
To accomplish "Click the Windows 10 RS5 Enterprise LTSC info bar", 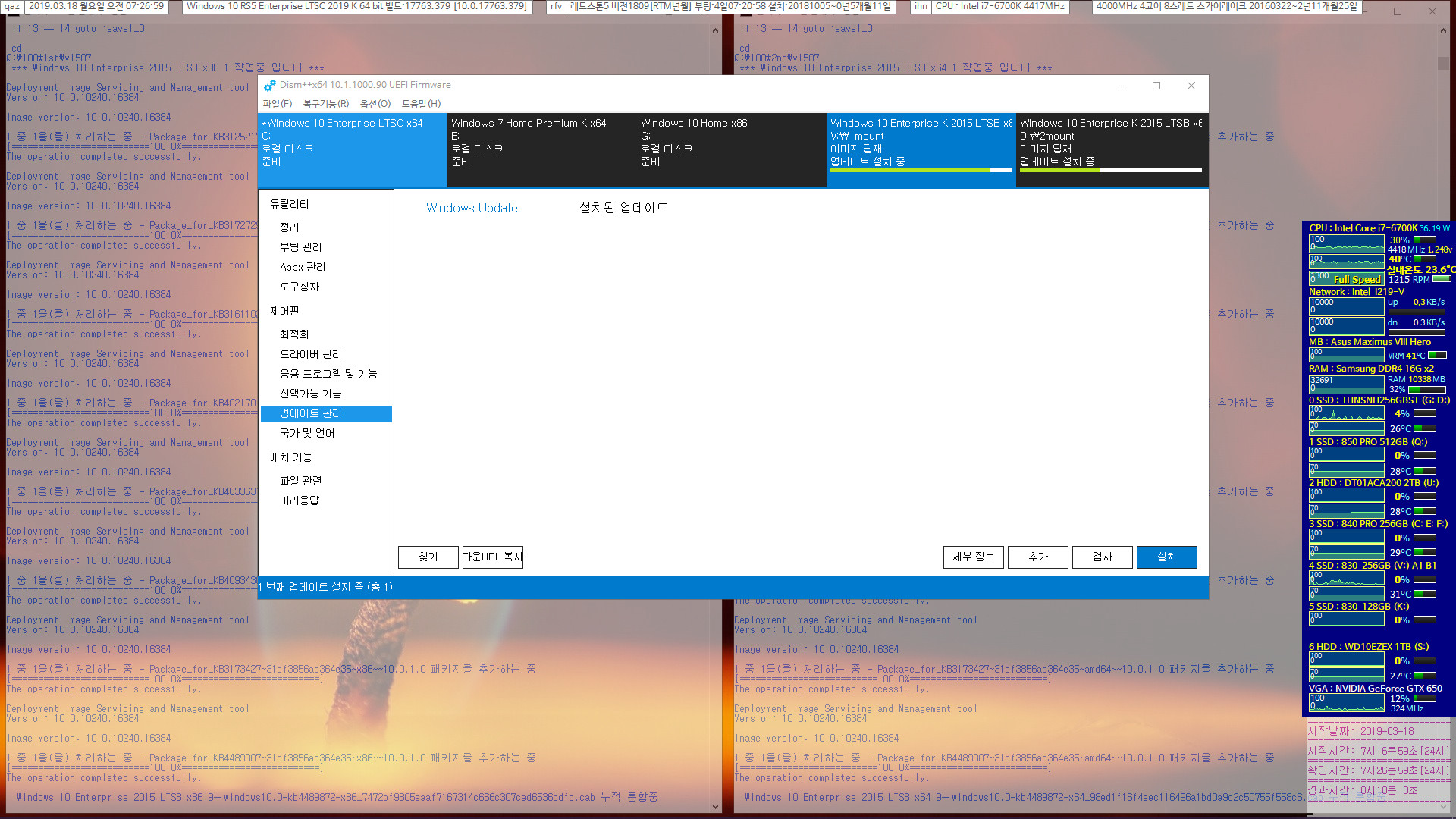I will tap(356, 6).
